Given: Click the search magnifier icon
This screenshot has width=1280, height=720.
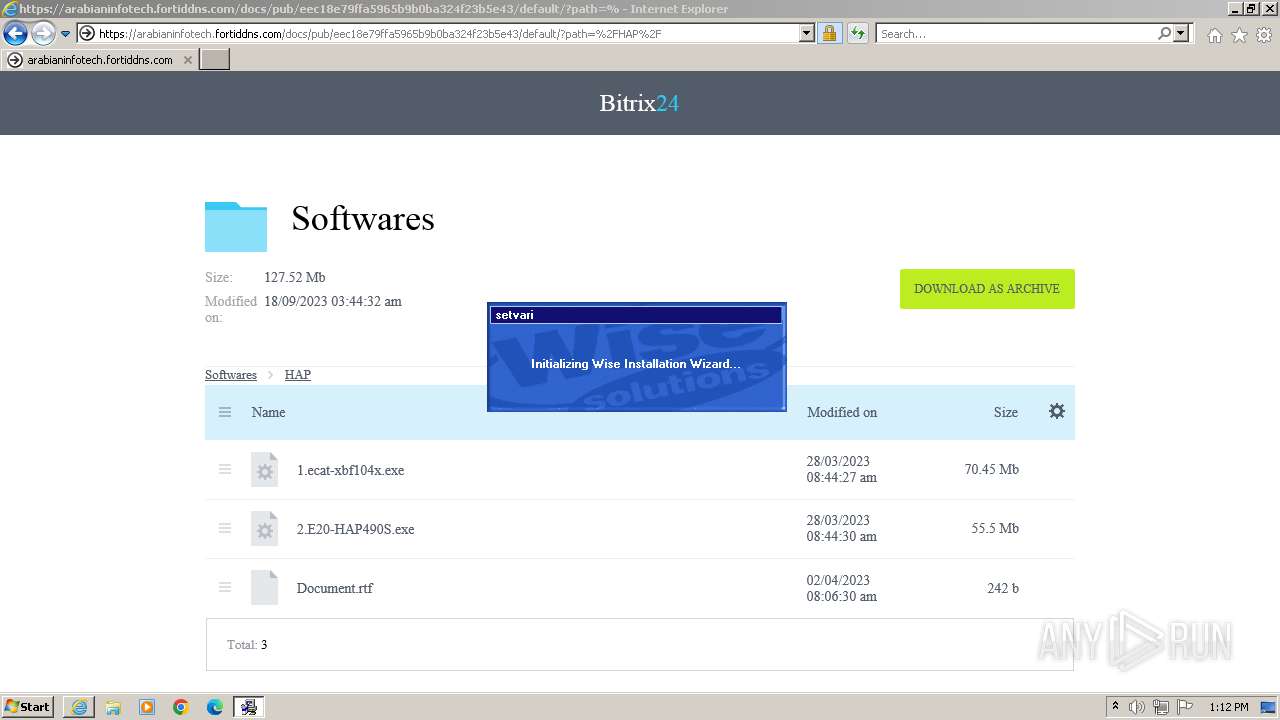Looking at the screenshot, I should coord(1164,33).
